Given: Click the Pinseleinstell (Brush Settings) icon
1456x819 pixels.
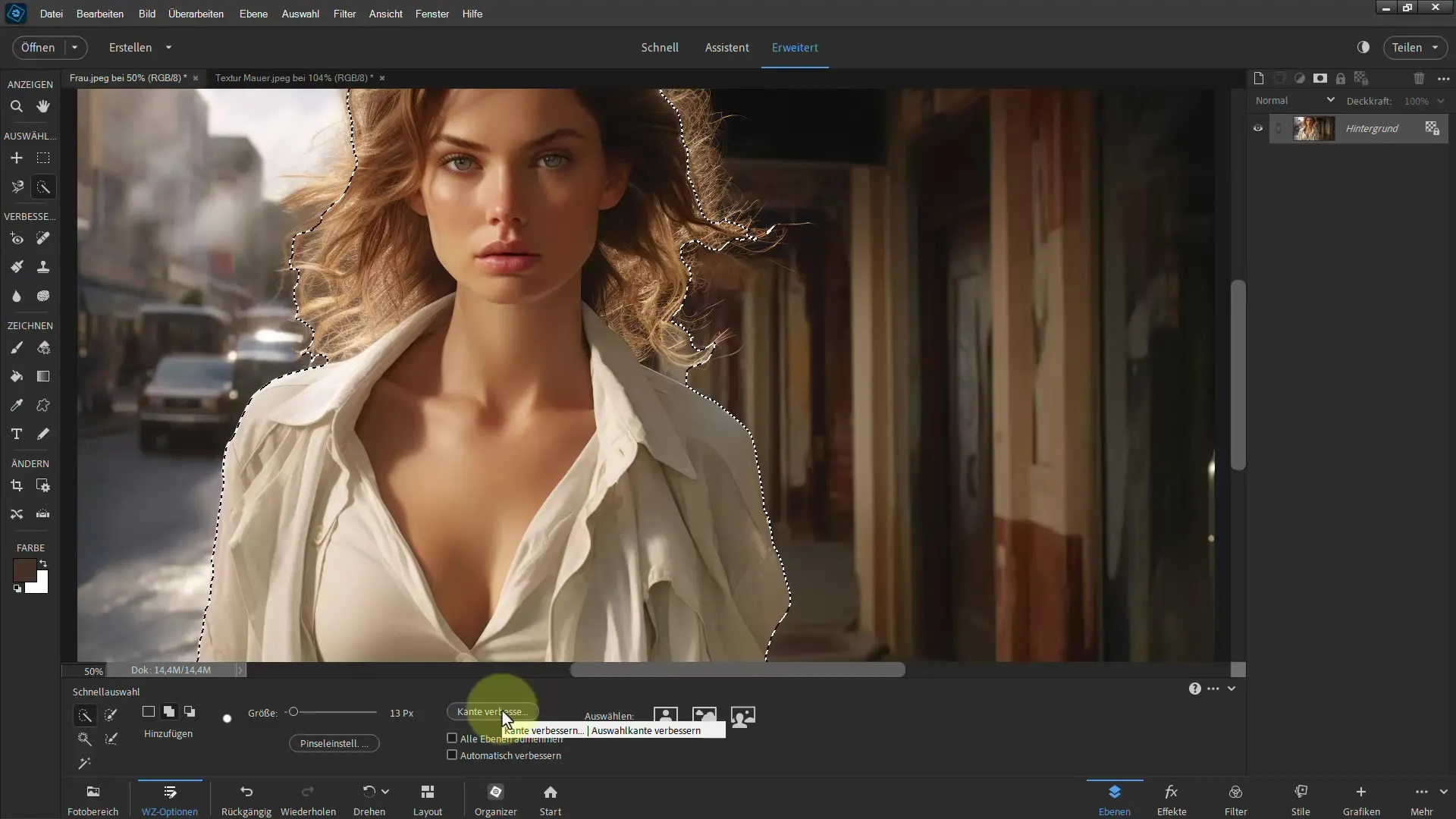Looking at the screenshot, I should (334, 743).
